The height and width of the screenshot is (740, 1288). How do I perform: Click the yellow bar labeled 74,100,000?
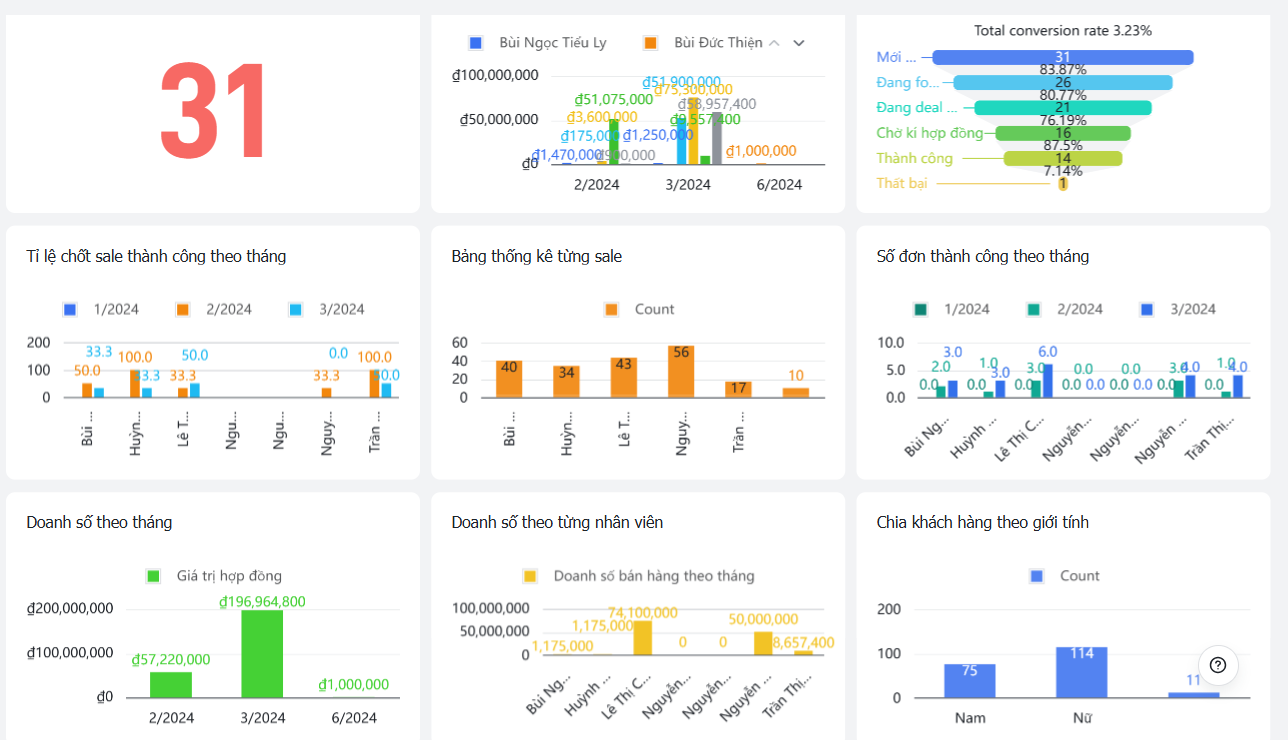coord(642,638)
